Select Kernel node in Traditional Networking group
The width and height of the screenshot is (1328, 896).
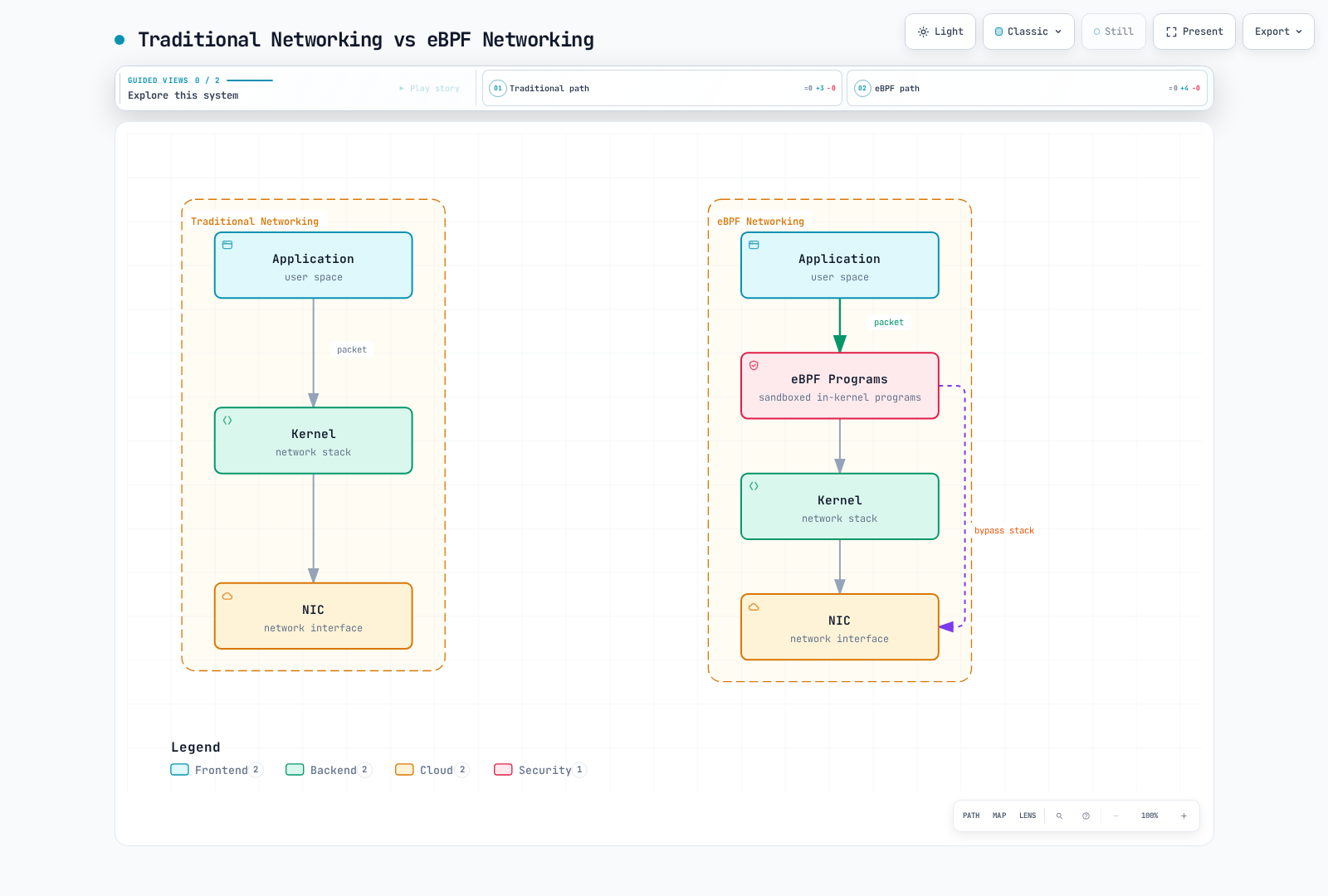click(x=313, y=441)
